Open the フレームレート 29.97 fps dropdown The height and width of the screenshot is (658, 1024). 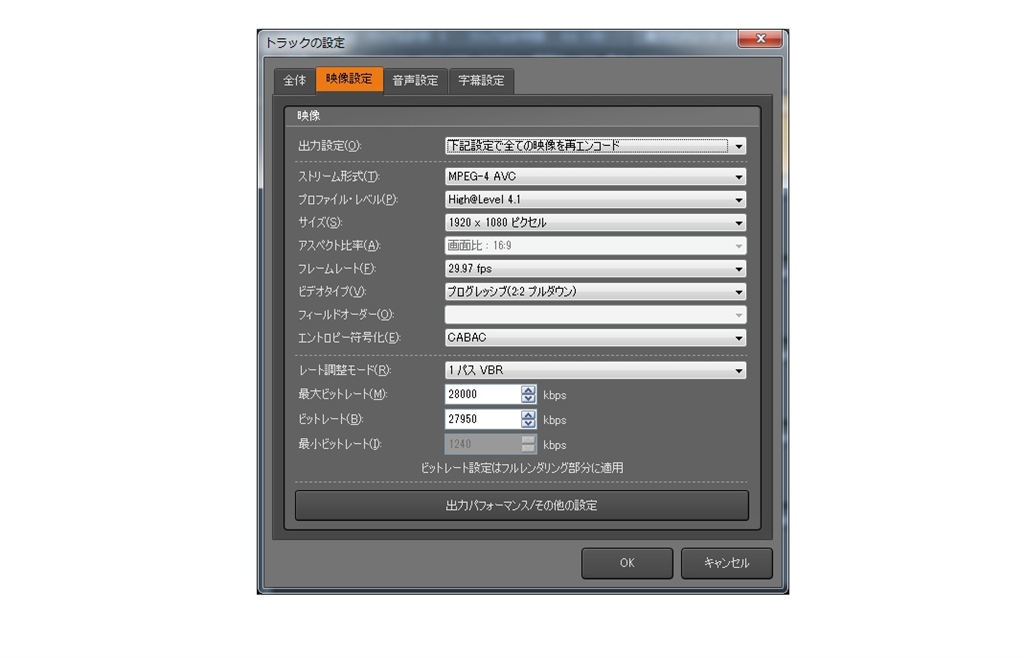[x=595, y=268]
